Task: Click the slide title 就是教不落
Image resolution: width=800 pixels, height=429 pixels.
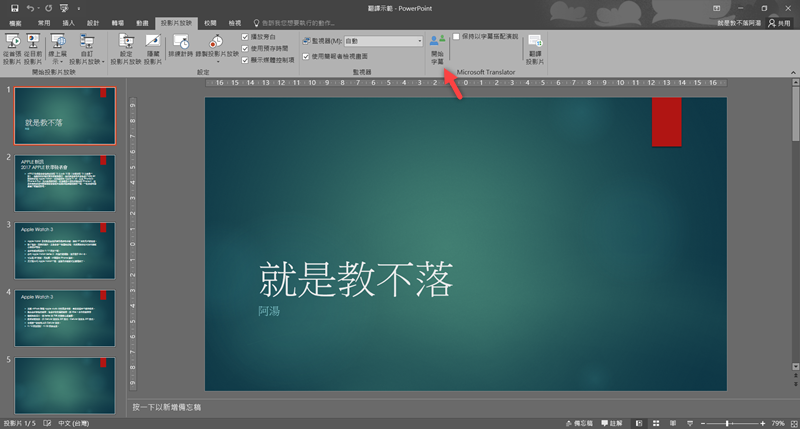Action: (356, 280)
